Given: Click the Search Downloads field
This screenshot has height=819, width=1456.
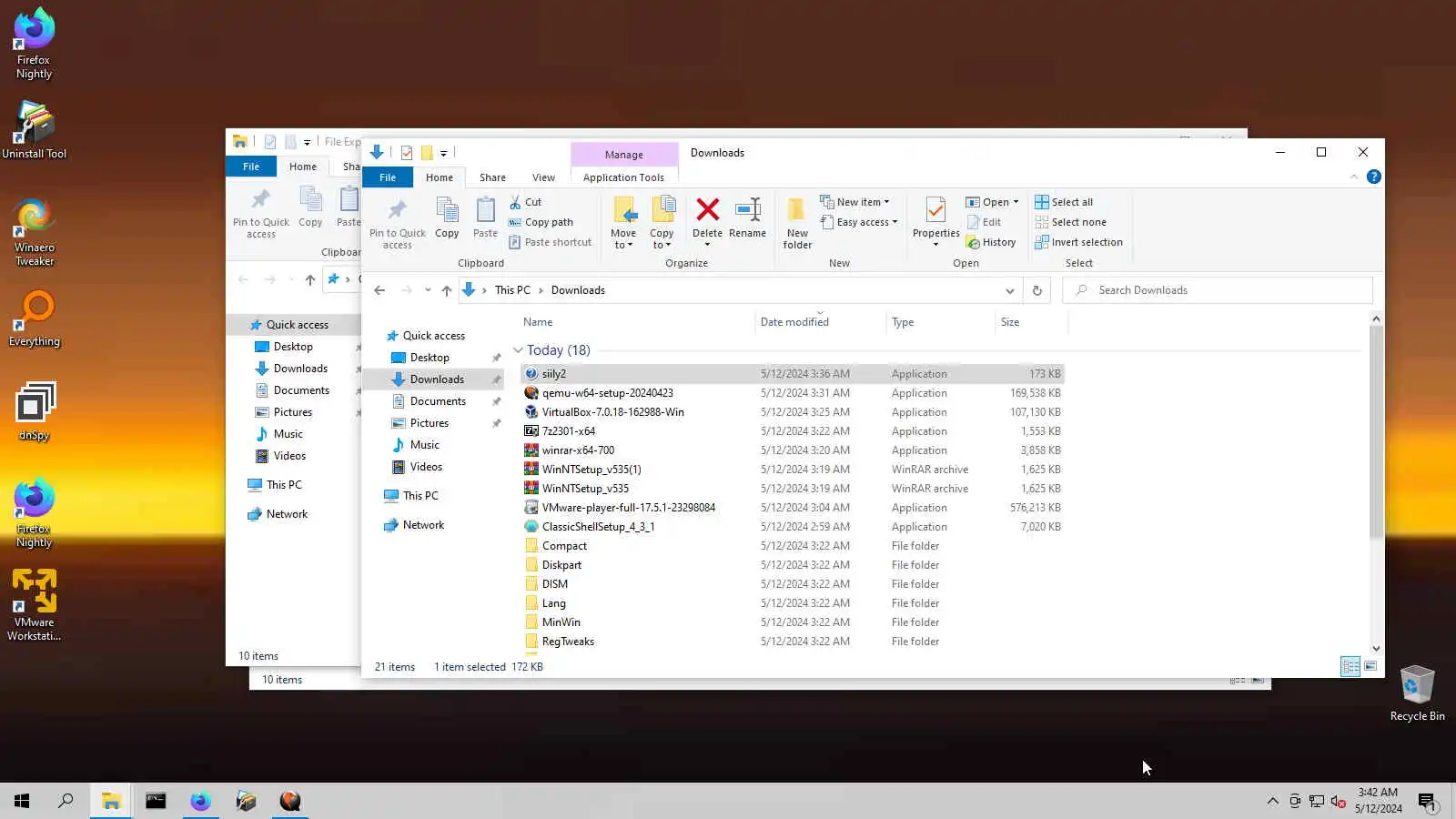Looking at the screenshot, I should point(1218,290).
